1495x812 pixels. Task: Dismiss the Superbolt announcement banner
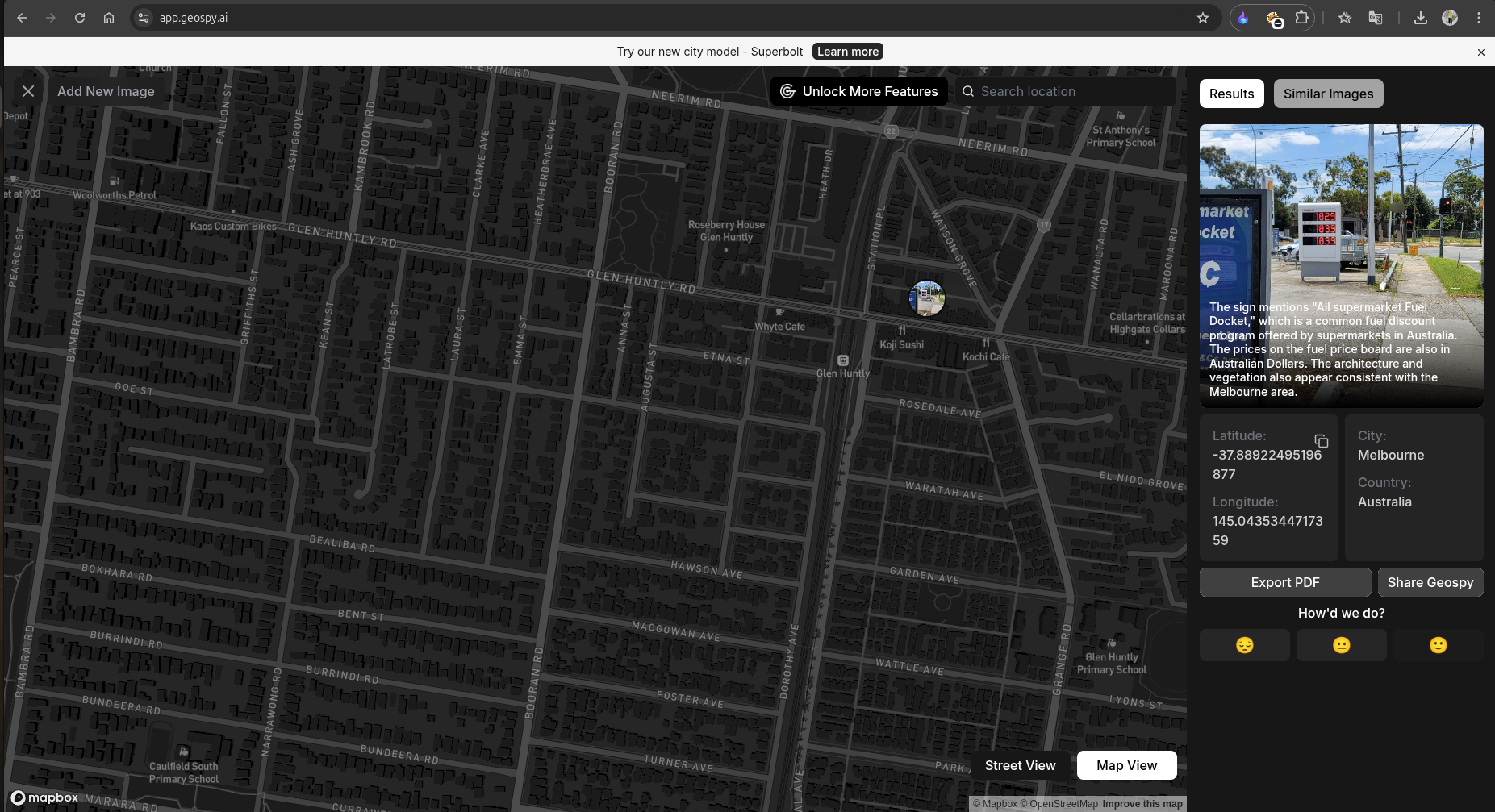coord(1481,52)
